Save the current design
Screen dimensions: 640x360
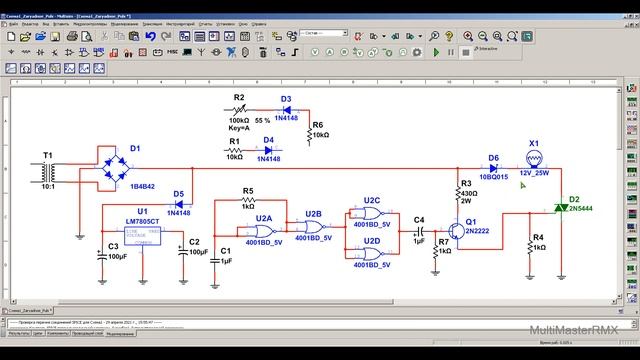55,37
